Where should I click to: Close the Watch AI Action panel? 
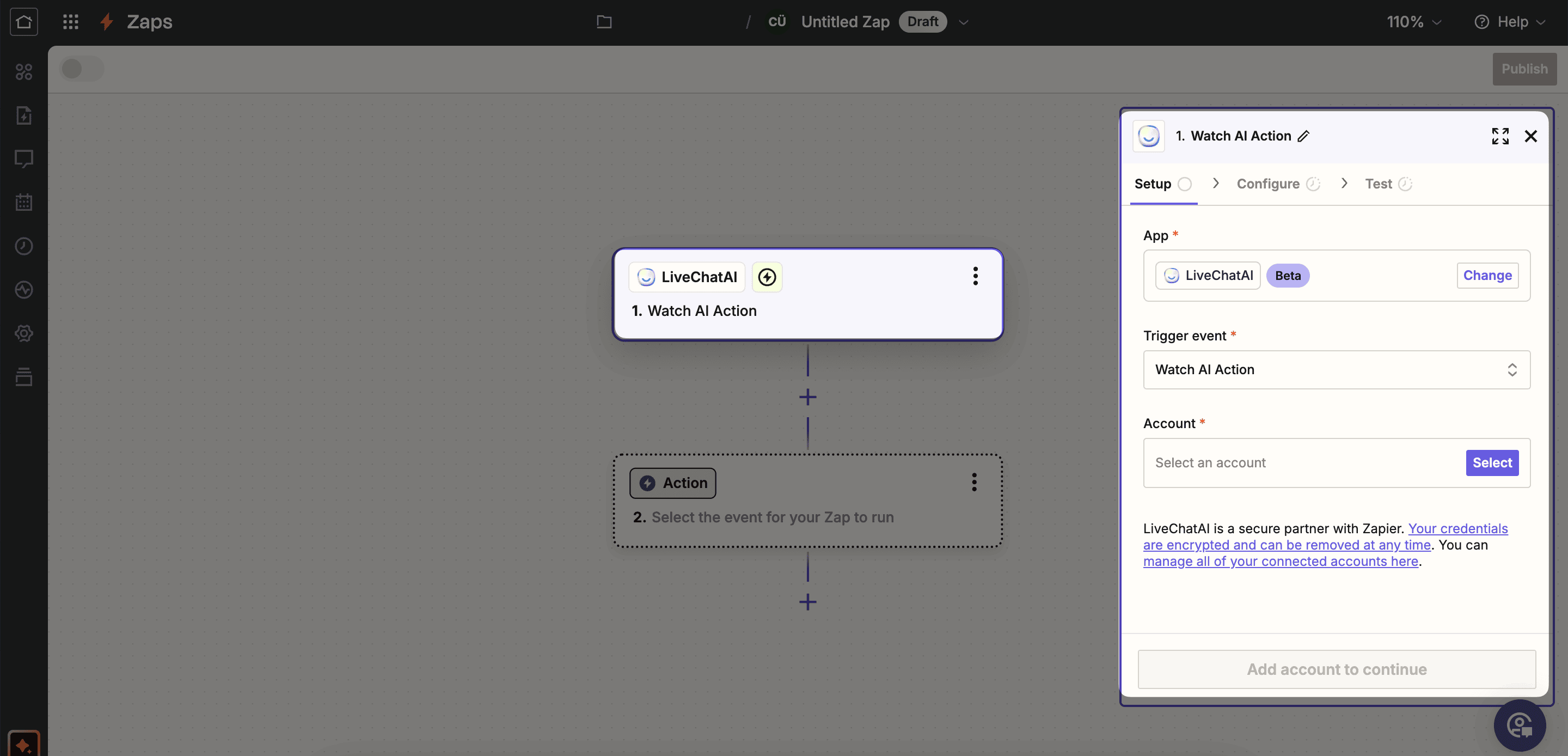click(1531, 136)
